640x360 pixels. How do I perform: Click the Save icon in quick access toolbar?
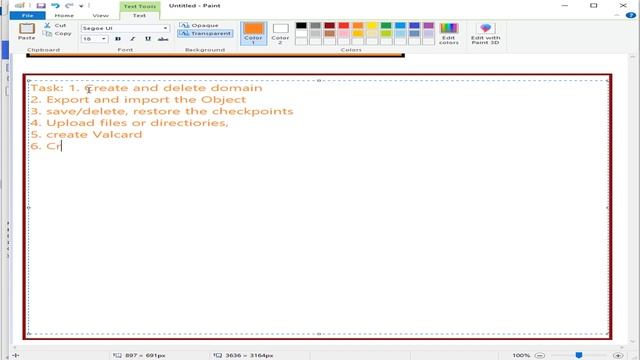tap(41, 6)
